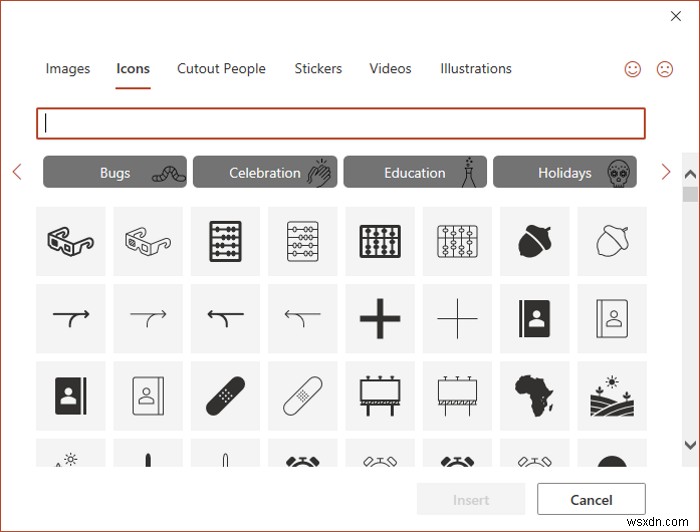This screenshot has height=532, width=700.
Task: Select the thin plus sign icon
Action: (x=457, y=319)
